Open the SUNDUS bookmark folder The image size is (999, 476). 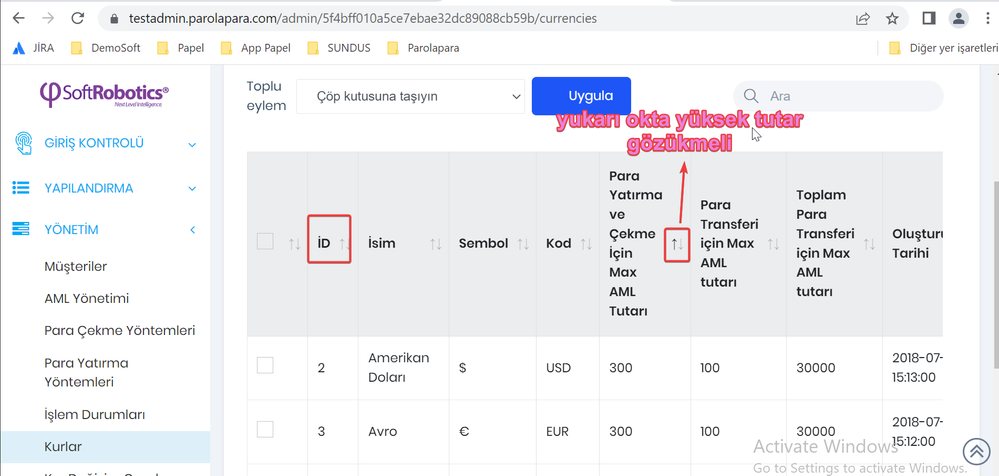(x=338, y=48)
